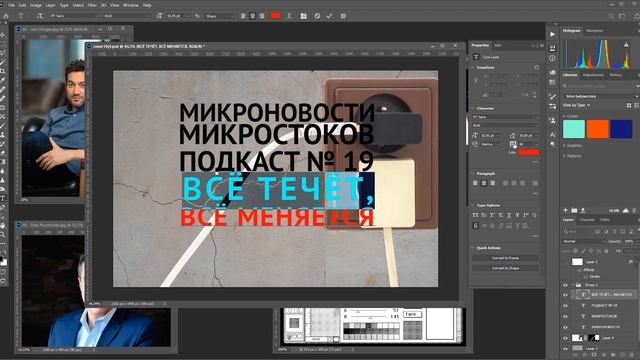640x360 pixels.
Task: Switch to the Properties tab
Action: click(480, 45)
